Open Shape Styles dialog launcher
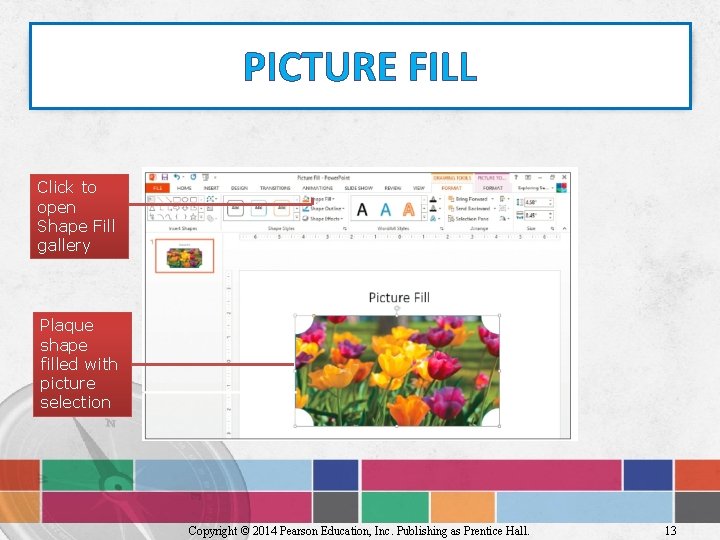 (344, 228)
